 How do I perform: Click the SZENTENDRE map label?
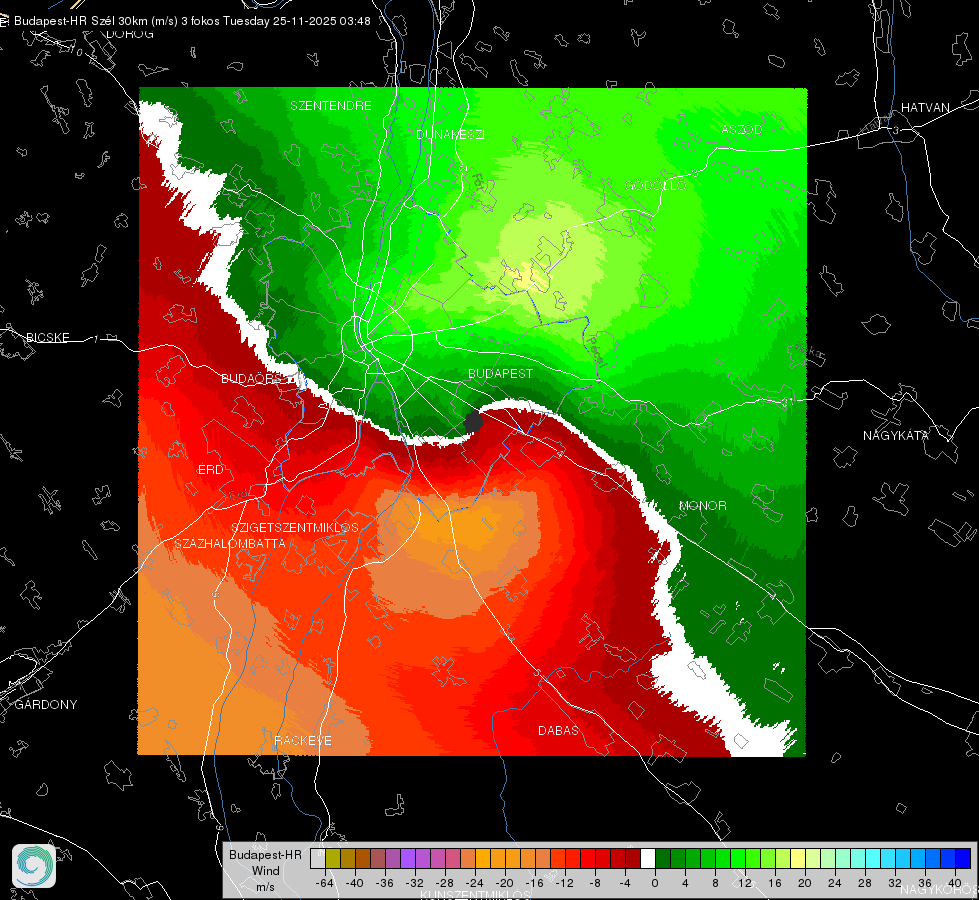coord(331,106)
